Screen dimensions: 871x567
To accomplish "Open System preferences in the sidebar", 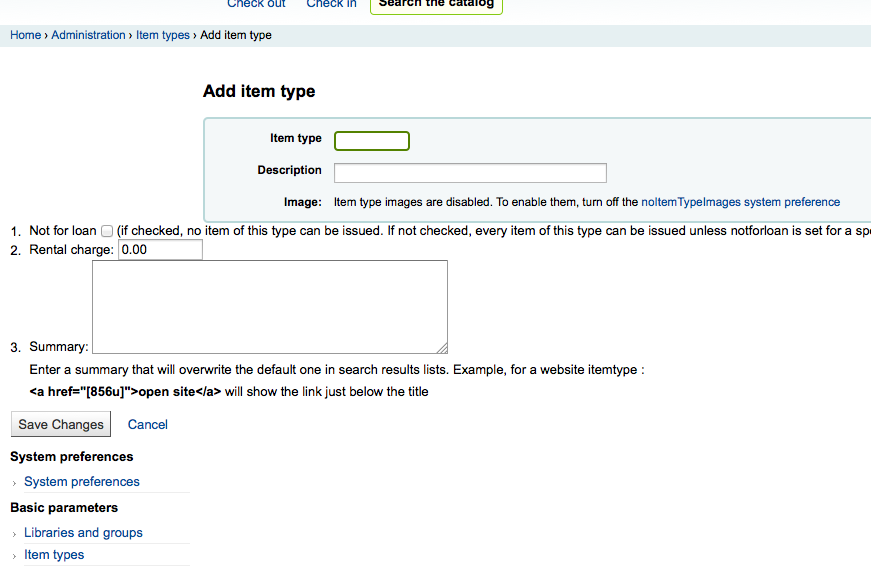I will point(82,482).
